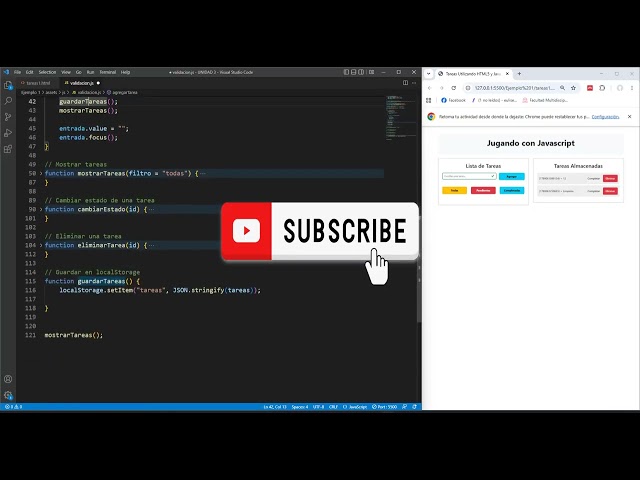This screenshot has height=480, width=640.
Task: Click the Configuración link in Chrome infobar
Action: (x=605, y=117)
